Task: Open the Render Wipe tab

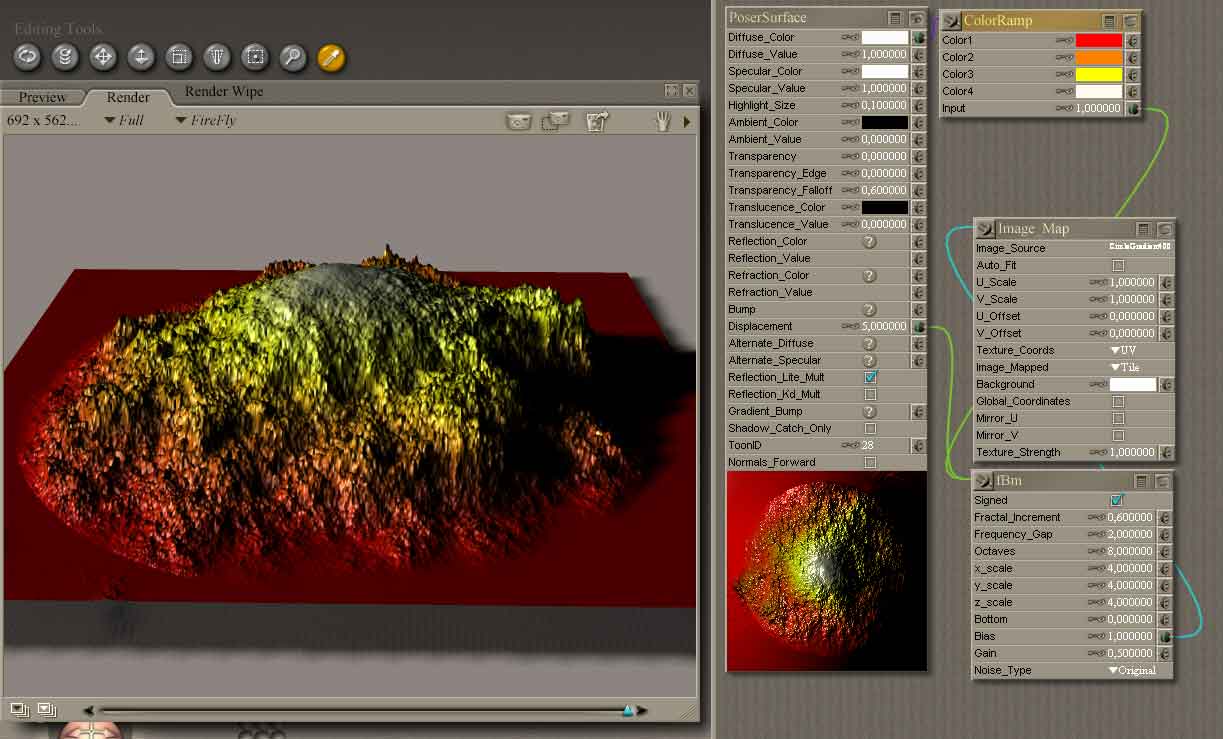Action: click(x=223, y=92)
